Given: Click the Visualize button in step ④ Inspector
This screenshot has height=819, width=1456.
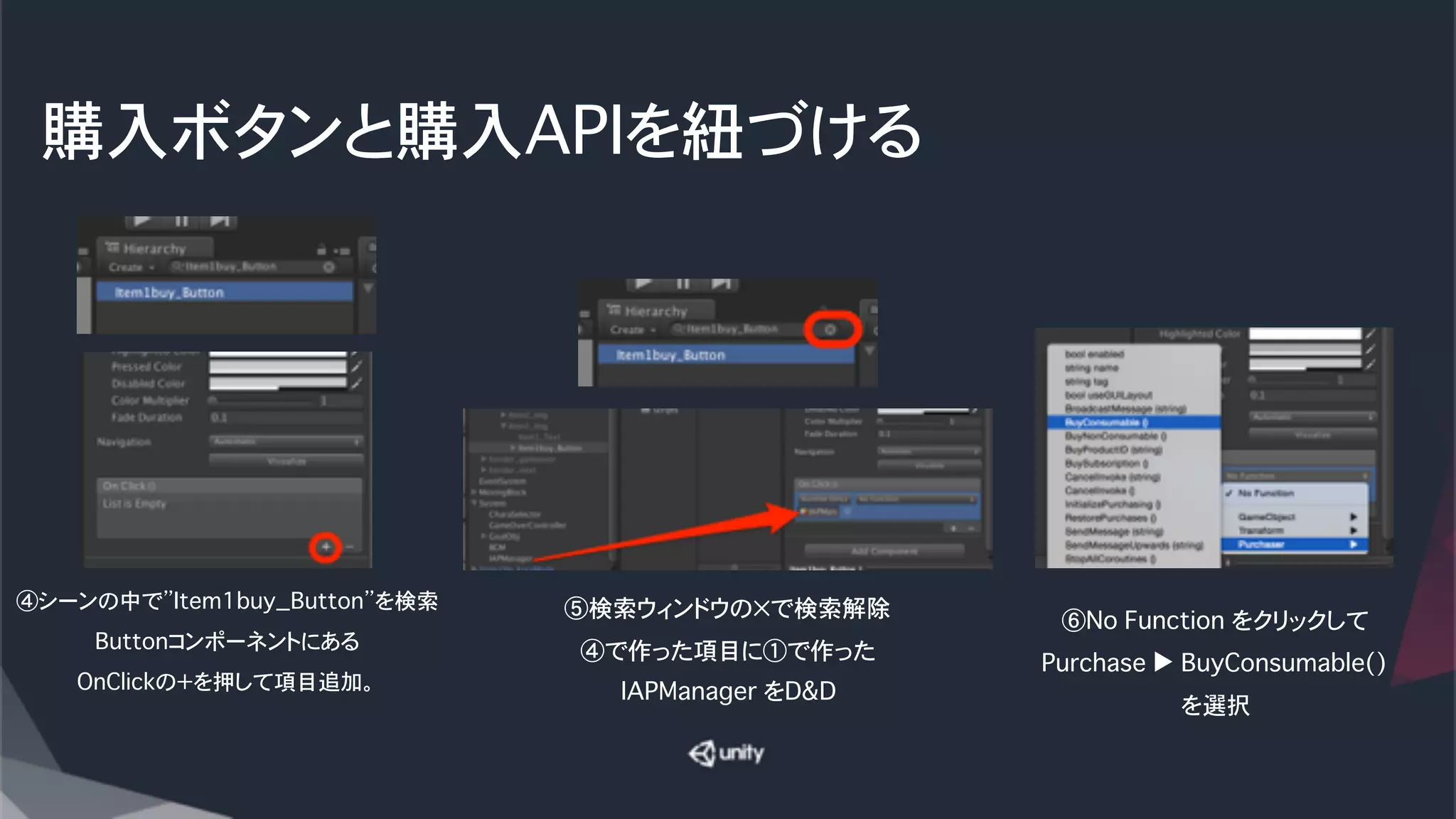Looking at the screenshot, I should [286, 461].
